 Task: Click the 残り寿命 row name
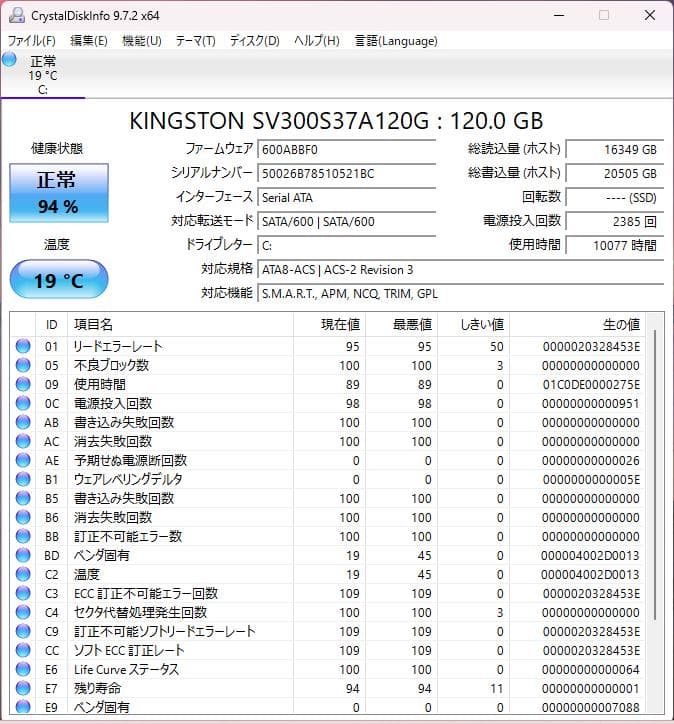click(x=97, y=688)
